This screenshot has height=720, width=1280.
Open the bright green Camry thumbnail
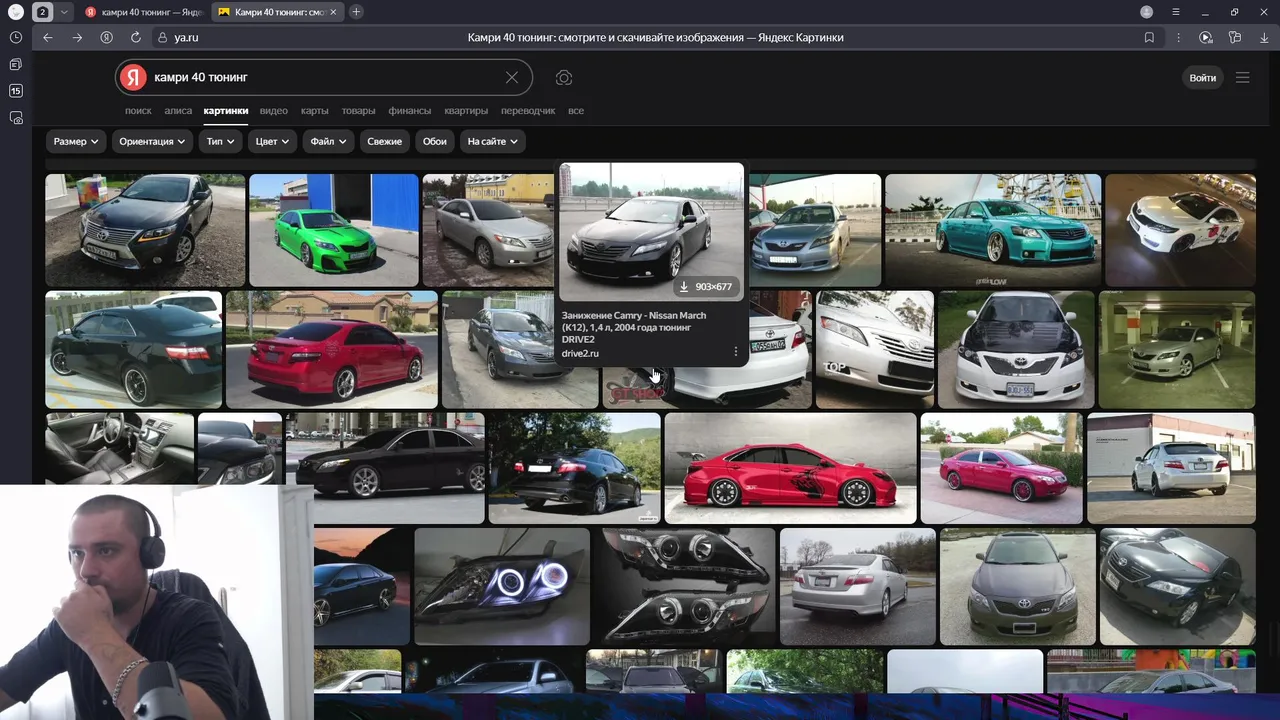pos(334,230)
